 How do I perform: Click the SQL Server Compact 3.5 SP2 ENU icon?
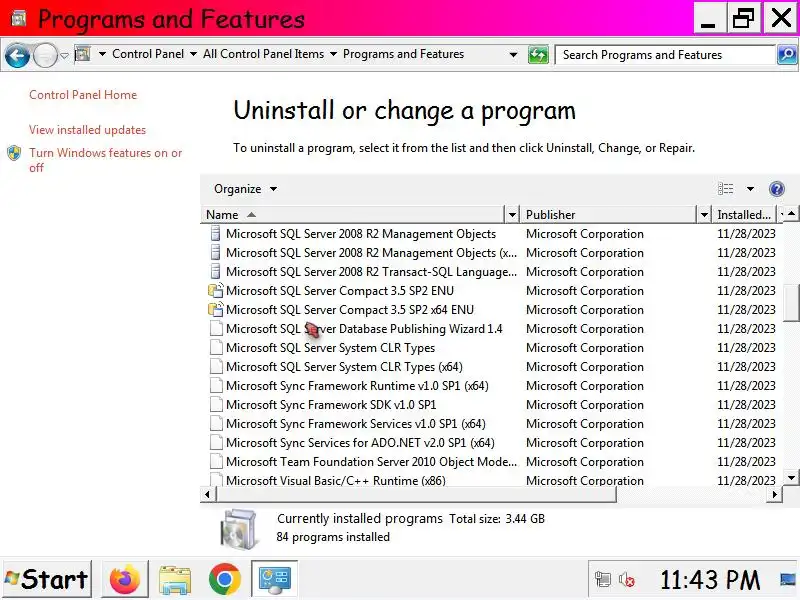click(x=216, y=291)
